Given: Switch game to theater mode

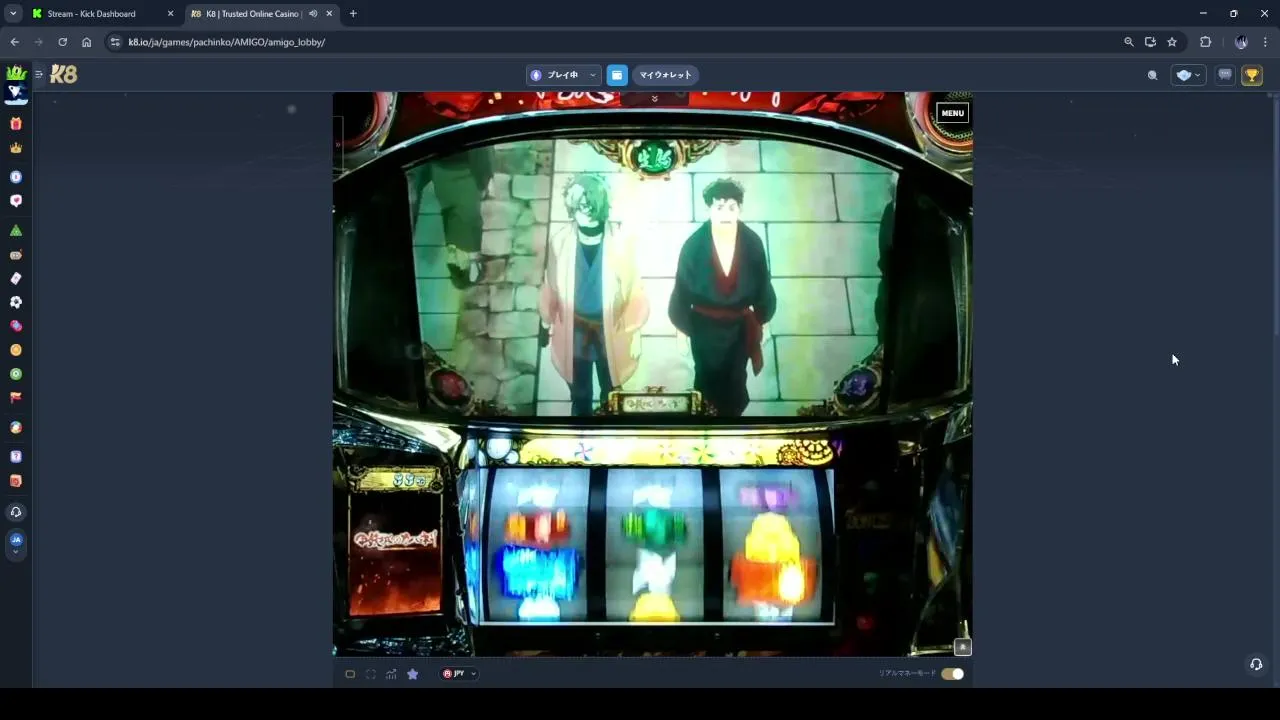Looking at the screenshot, I should 350,674.
